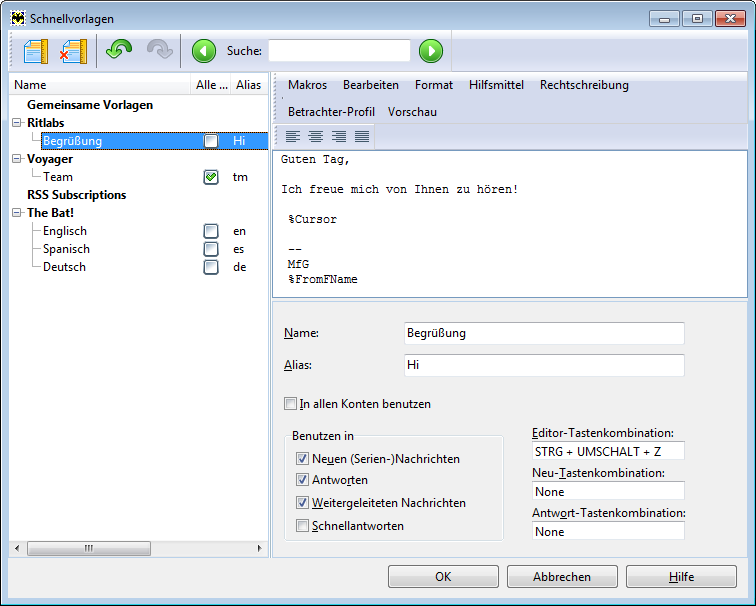Click the delete template icon with red X
The width and height of the screenshot is (756, 606).
(73, 50)
